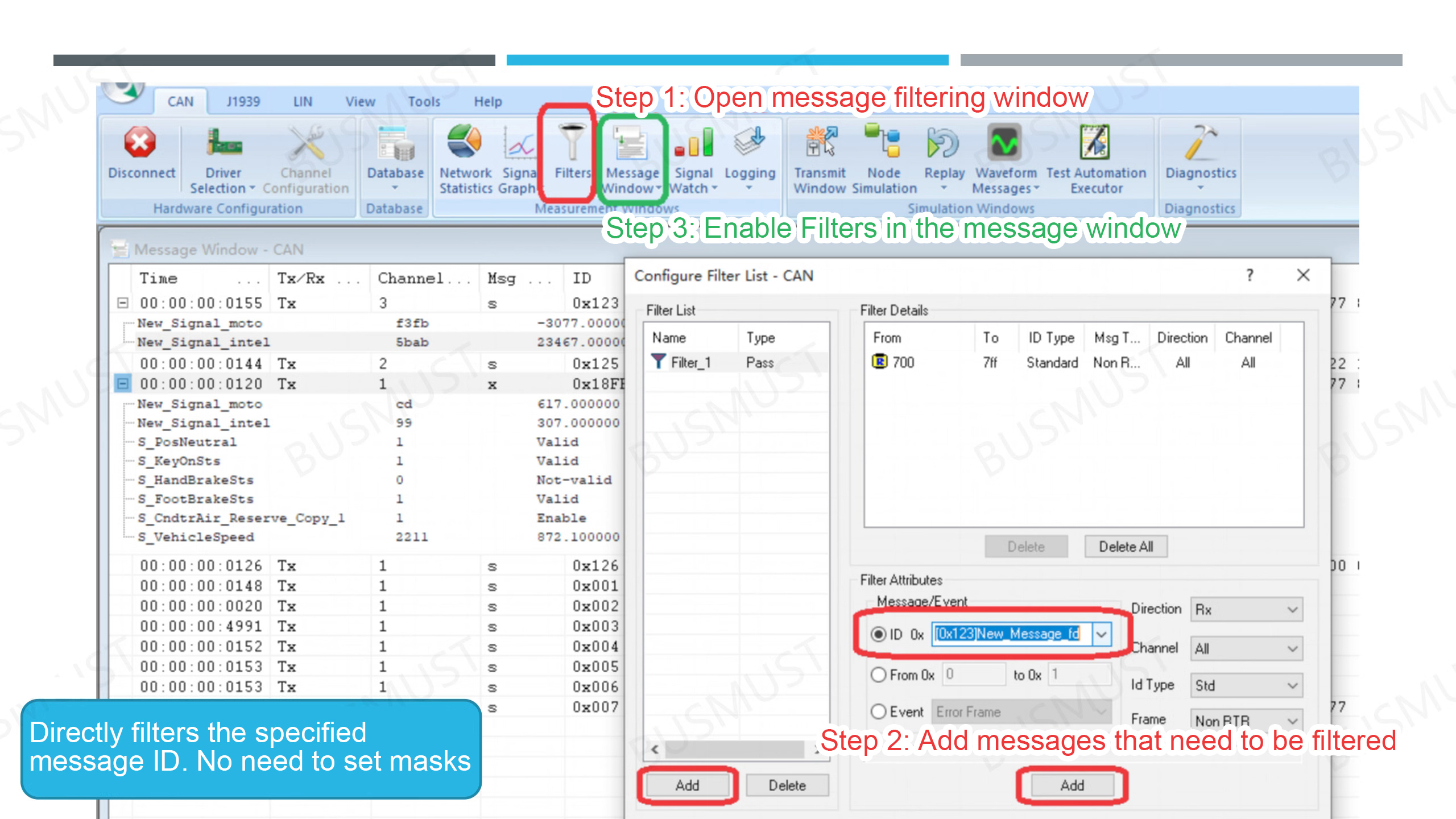Click the Filters funnel icon
1456x819 pixels.
(572, 143)
